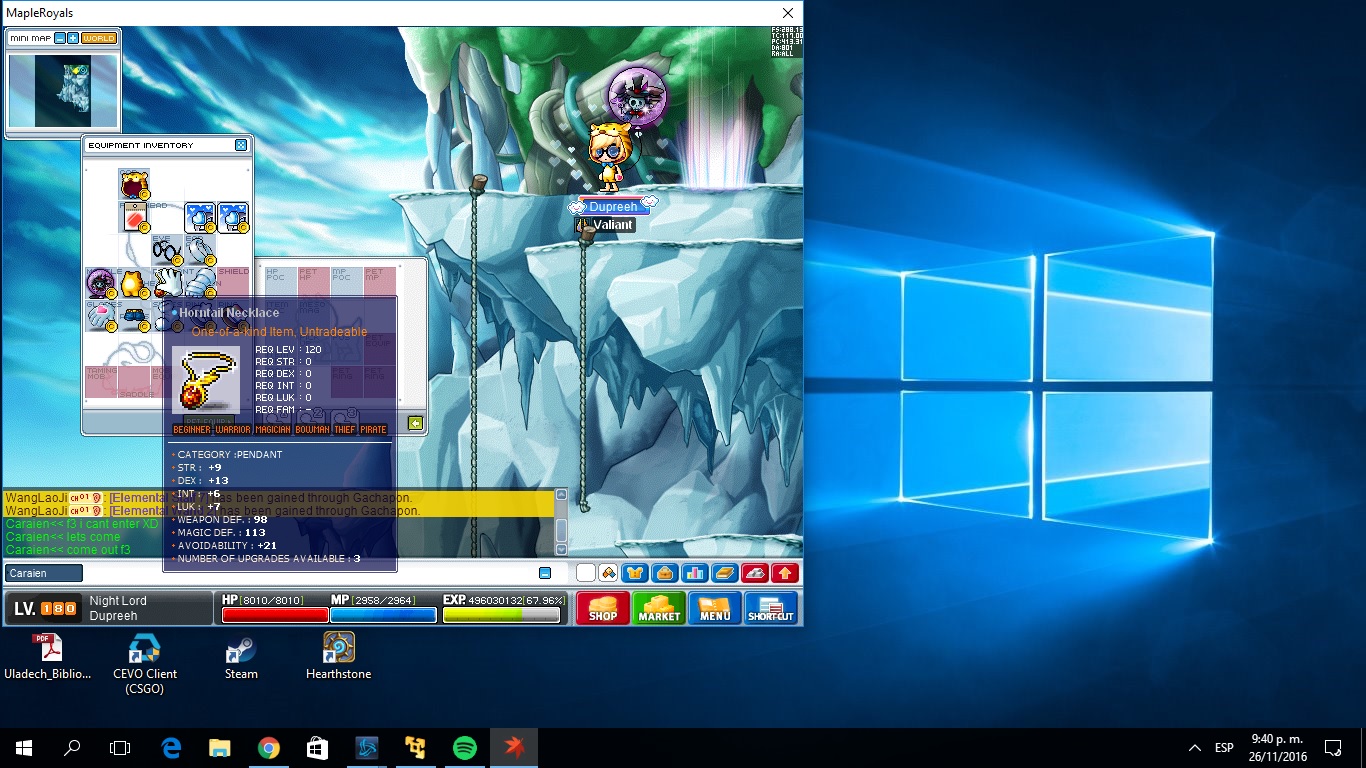Click the level 180 indicator
Viewport: 1366px width, 768px height.
[45, 608]
